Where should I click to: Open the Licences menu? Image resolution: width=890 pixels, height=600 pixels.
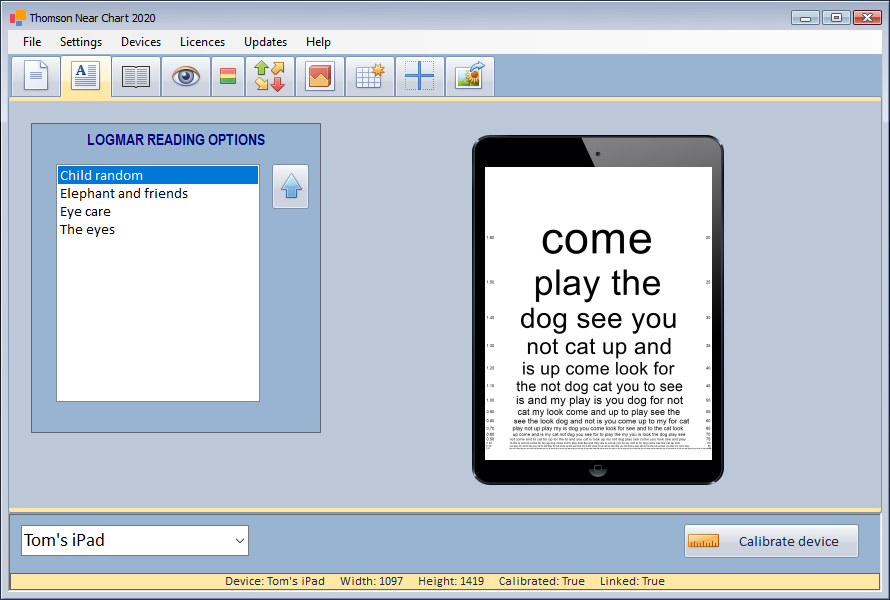[x=202, y=42]
